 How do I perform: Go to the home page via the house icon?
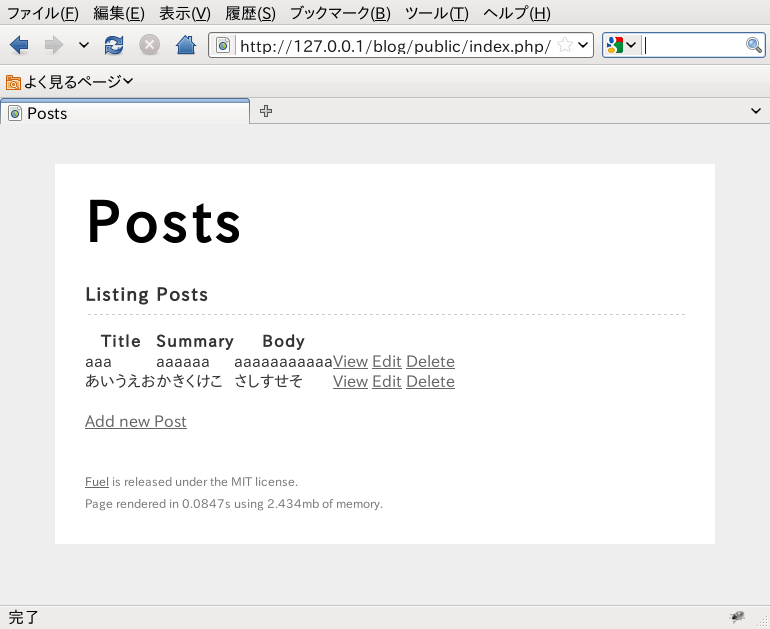[186, 45]
